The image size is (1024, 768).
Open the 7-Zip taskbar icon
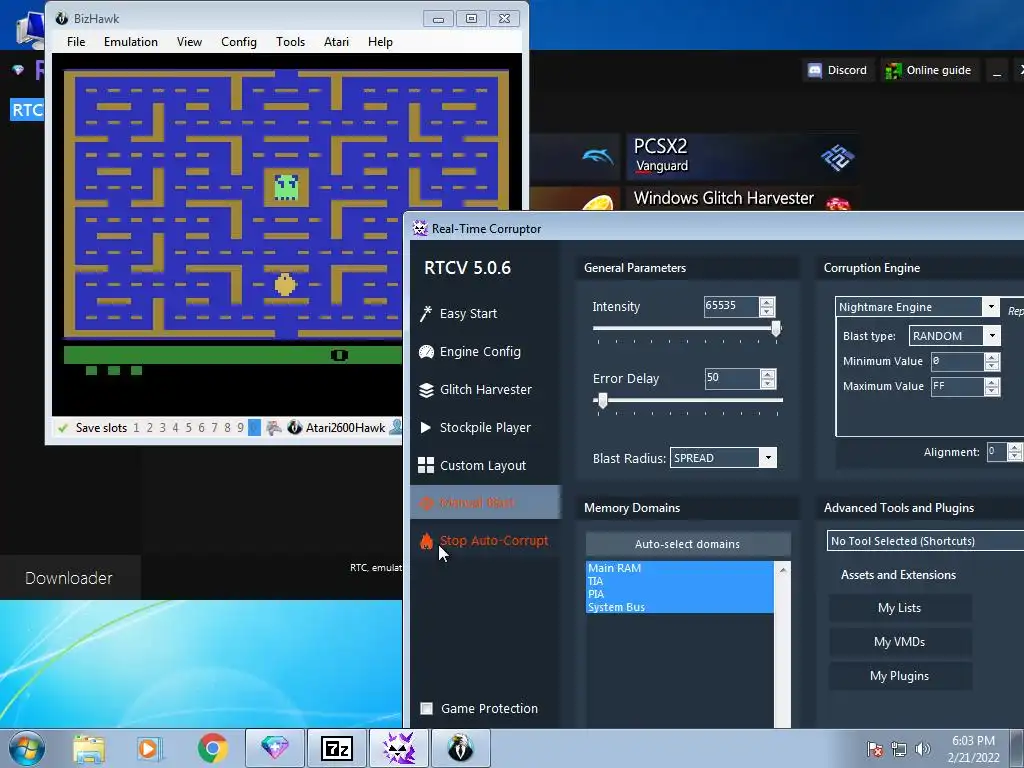(x=337, y=748)
